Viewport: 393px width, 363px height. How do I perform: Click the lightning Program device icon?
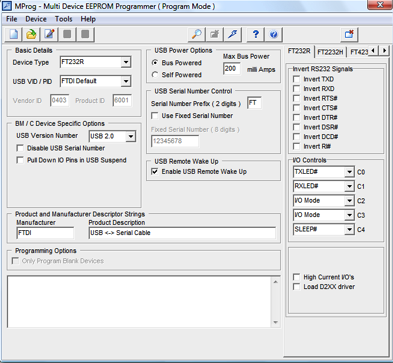pos(233,34)
